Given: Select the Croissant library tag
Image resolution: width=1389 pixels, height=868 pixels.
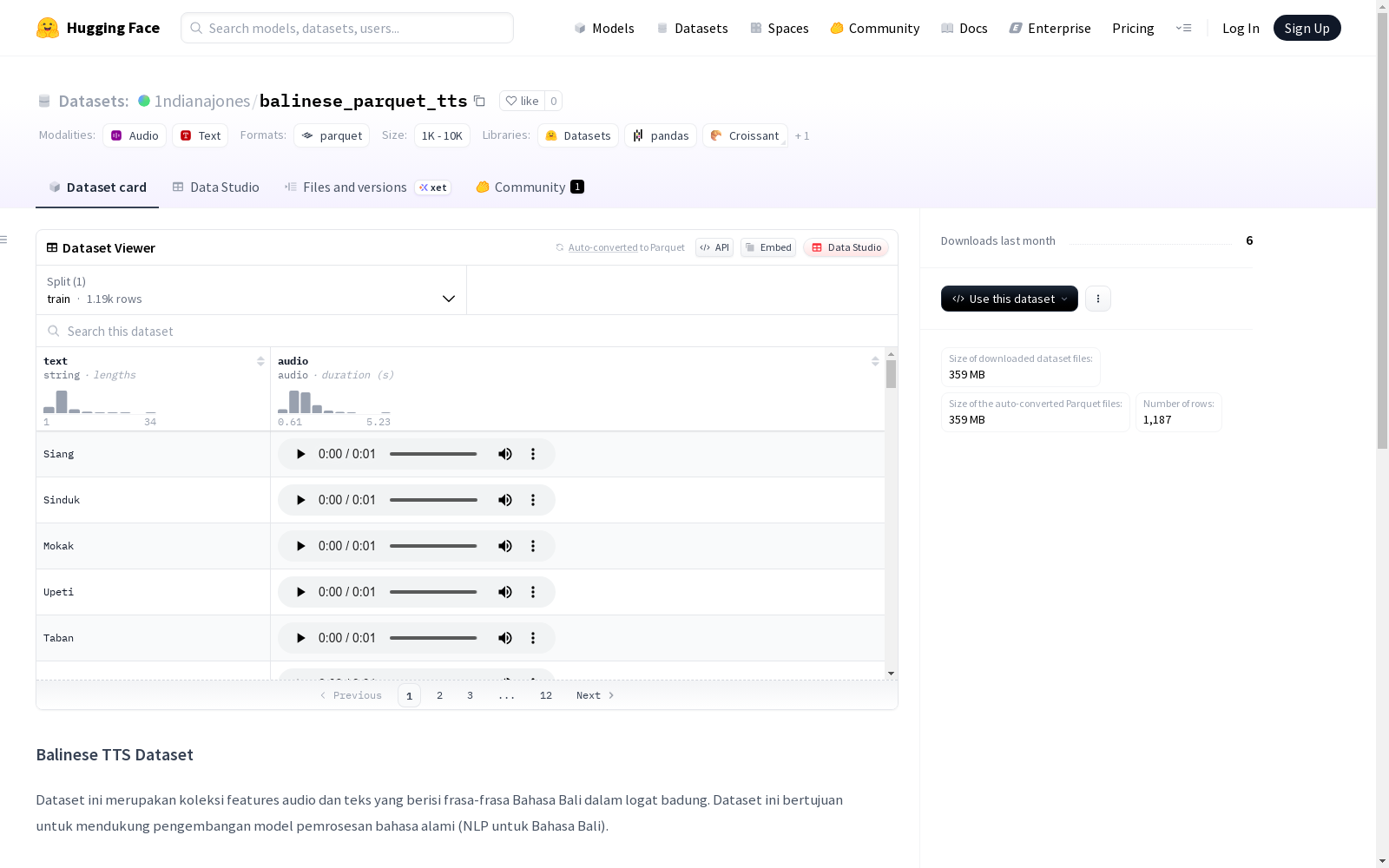Looking at the screenshot, I should pyautogui.click(x=745, y=135).
